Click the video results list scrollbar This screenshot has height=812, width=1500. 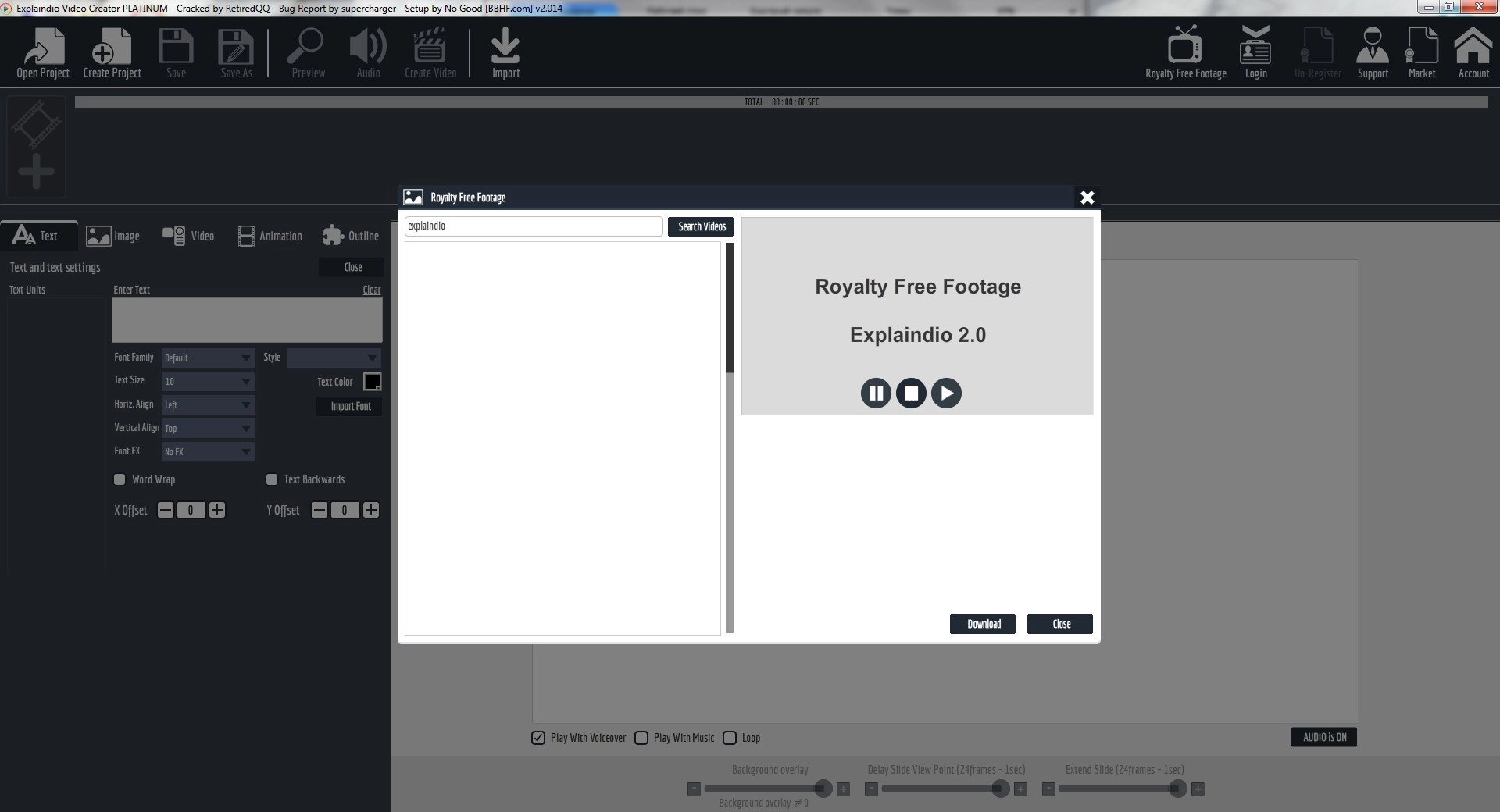coord(730,437)
